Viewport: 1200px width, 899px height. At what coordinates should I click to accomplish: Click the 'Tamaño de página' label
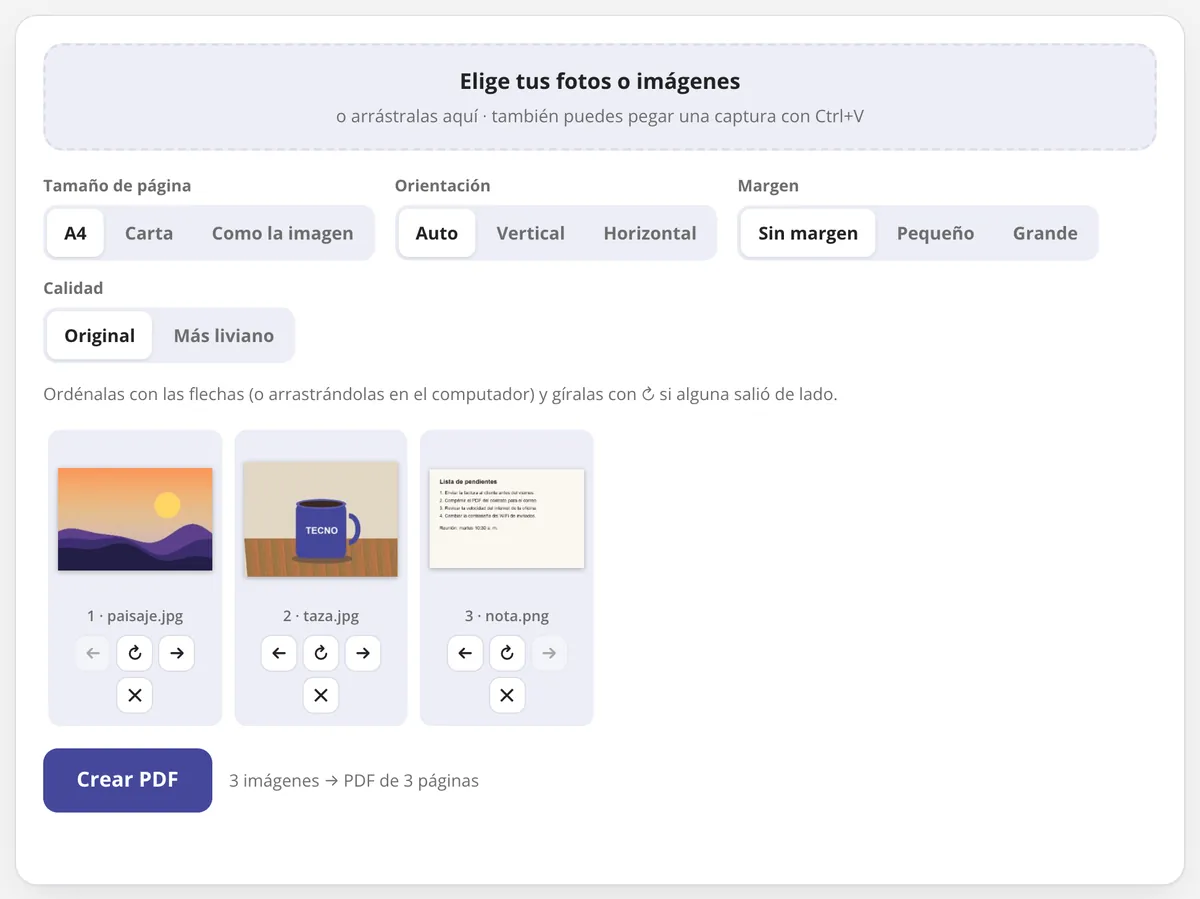click(x=117, y=186)
